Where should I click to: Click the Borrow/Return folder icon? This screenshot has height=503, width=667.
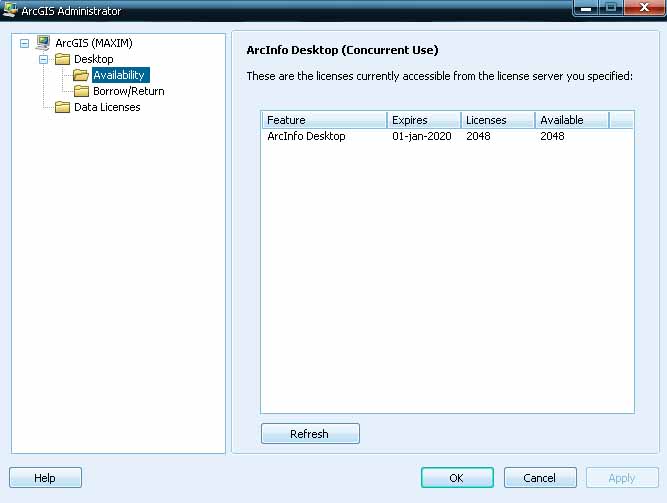81,91
